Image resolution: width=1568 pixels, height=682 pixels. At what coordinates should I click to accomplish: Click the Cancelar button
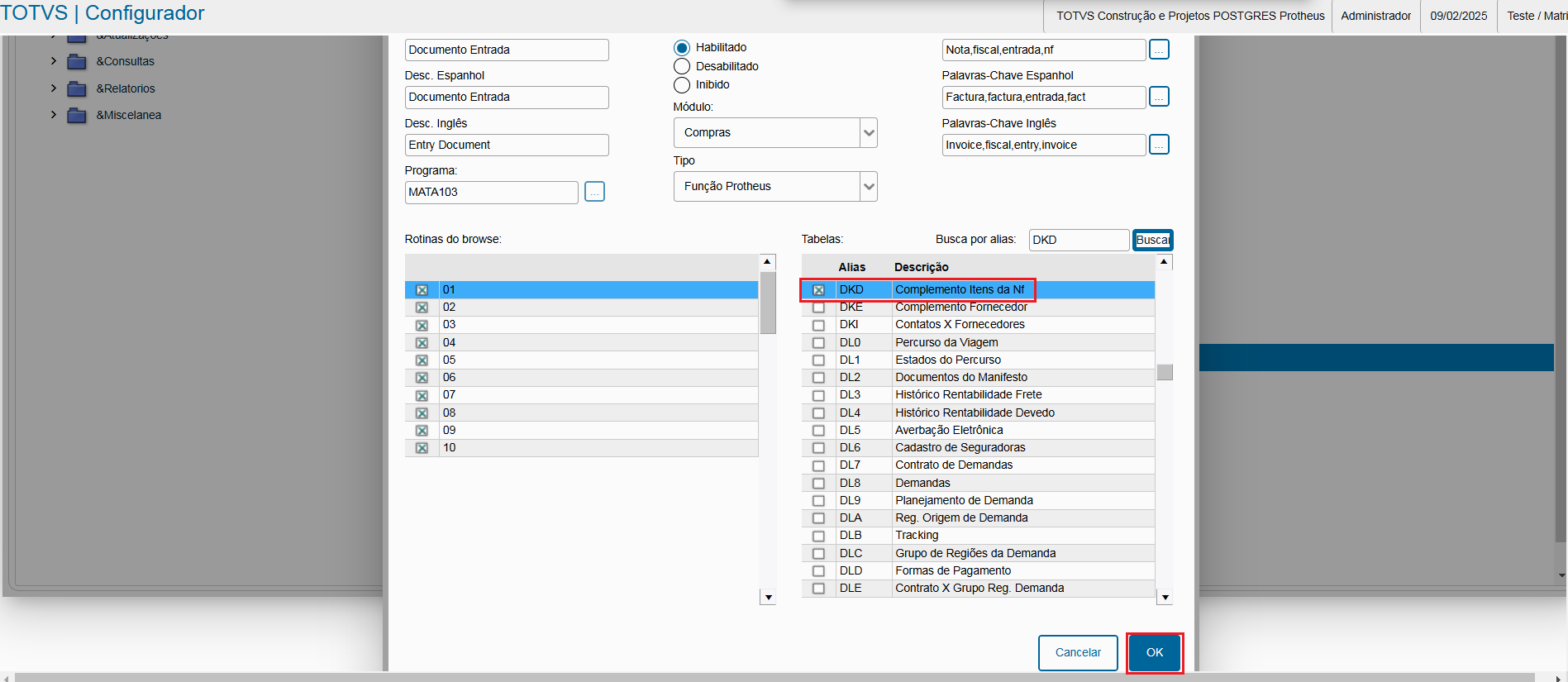(x=1078, y=652)
